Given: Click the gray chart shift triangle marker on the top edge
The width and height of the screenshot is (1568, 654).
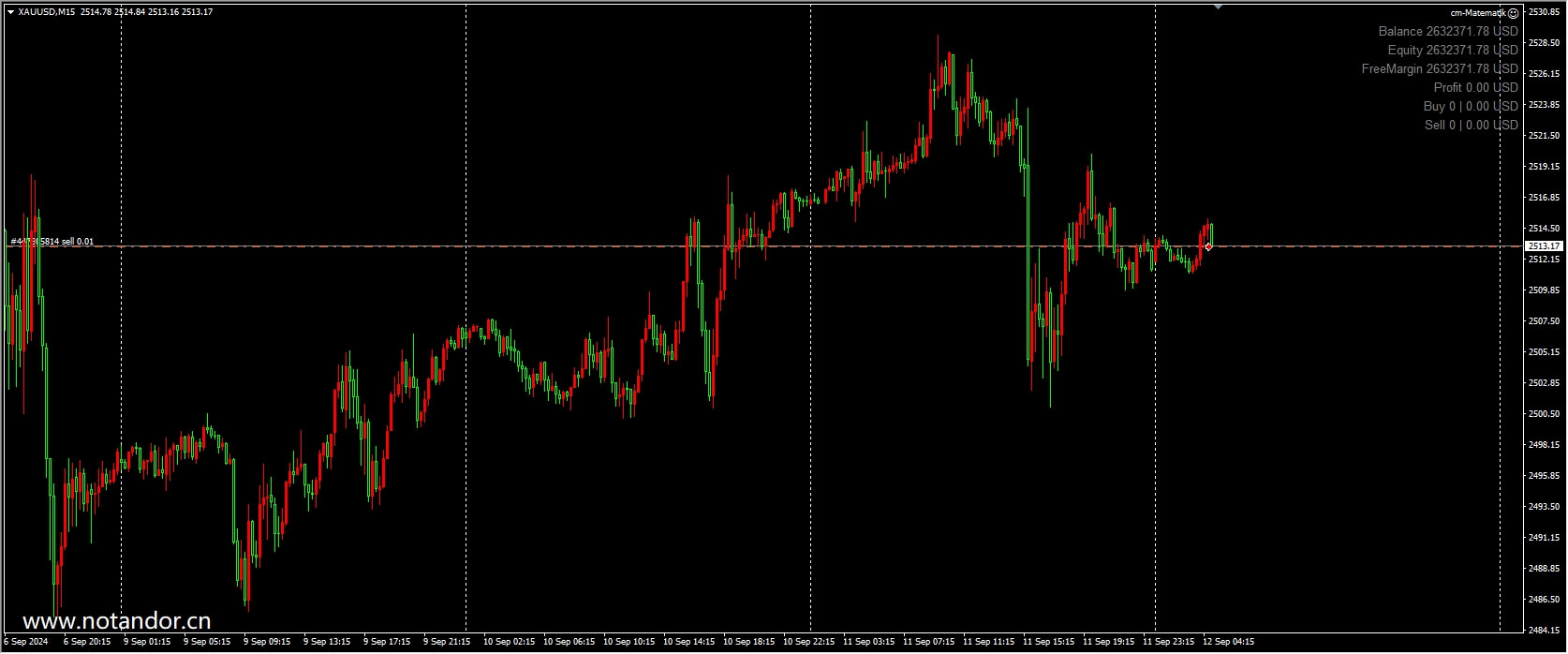Looking at the screenshot, I should click(1218, 7).
